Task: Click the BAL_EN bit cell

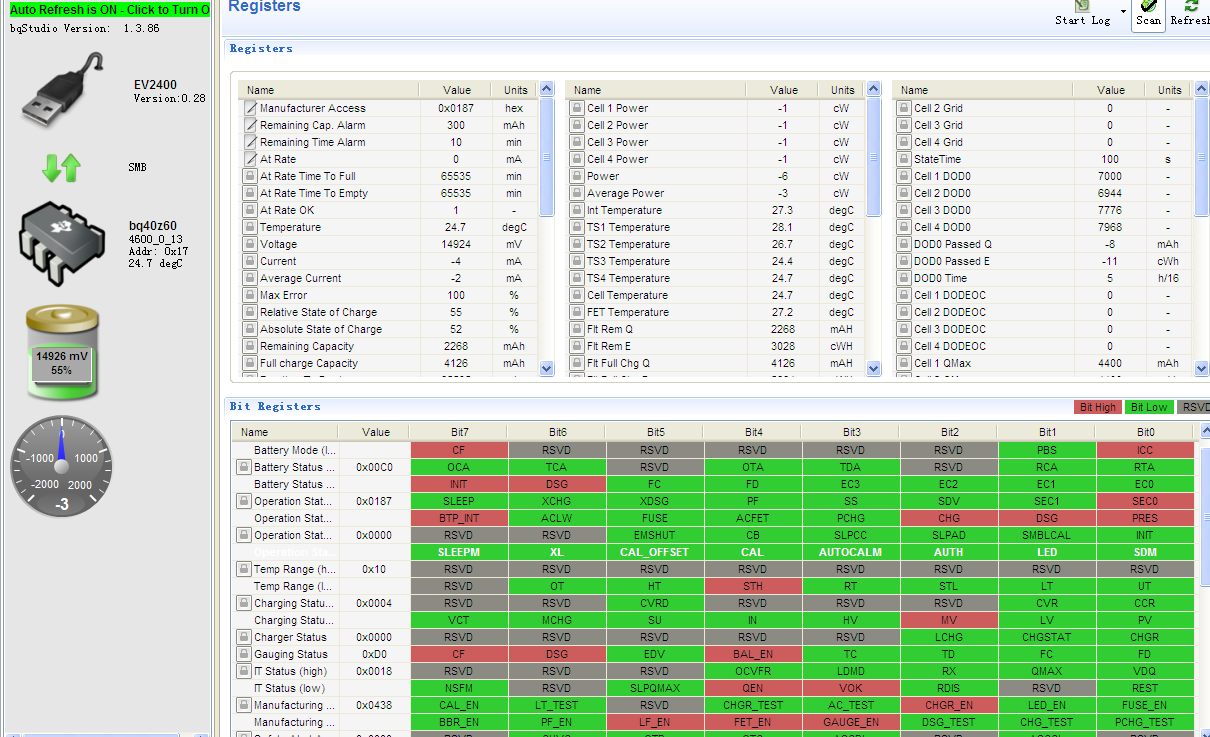Action: pos(753,654)
